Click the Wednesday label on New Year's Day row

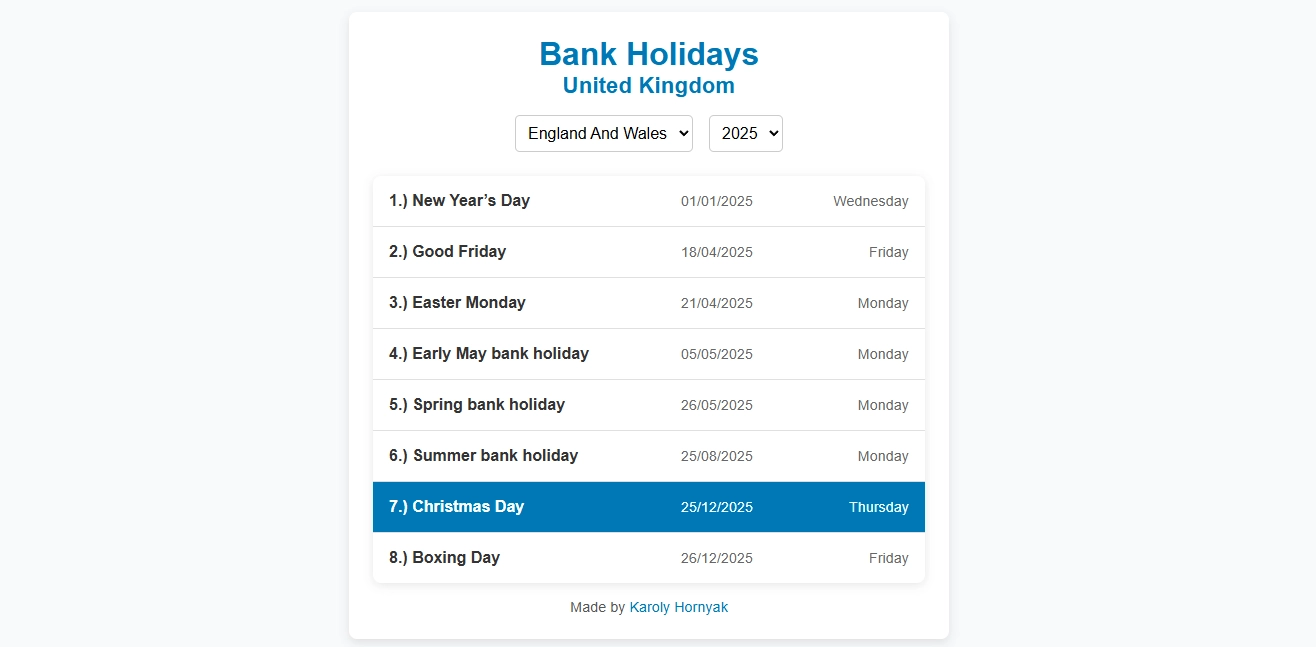(870, 201)
